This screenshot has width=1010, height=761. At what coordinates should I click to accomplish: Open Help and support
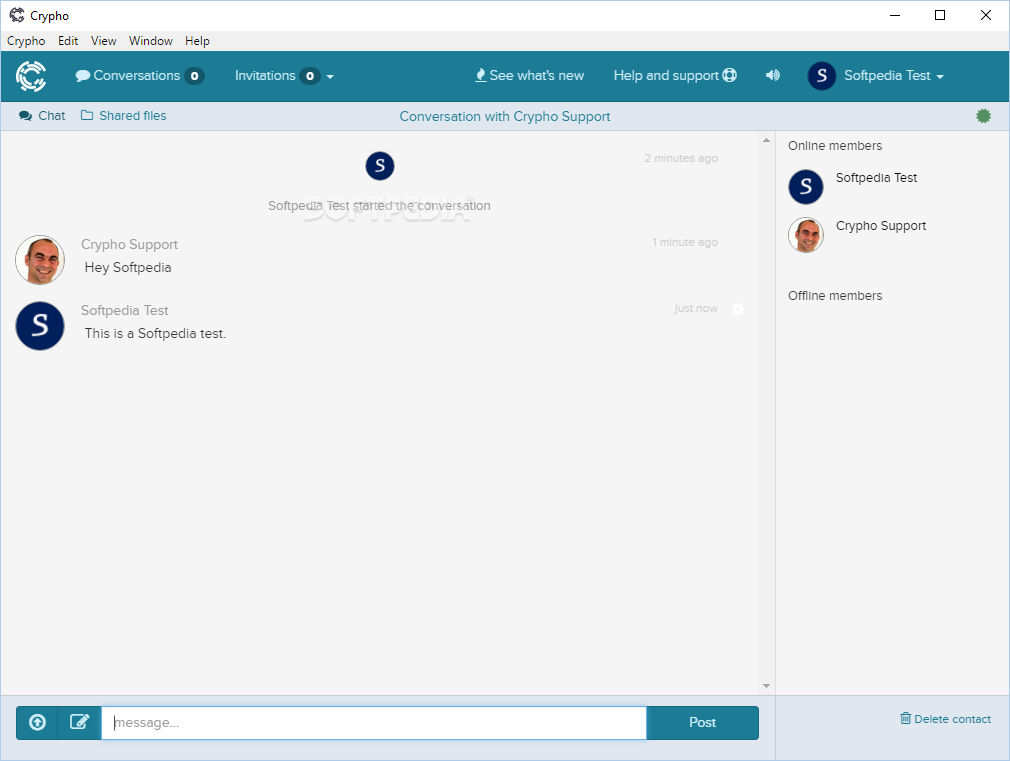pos(674,75)
